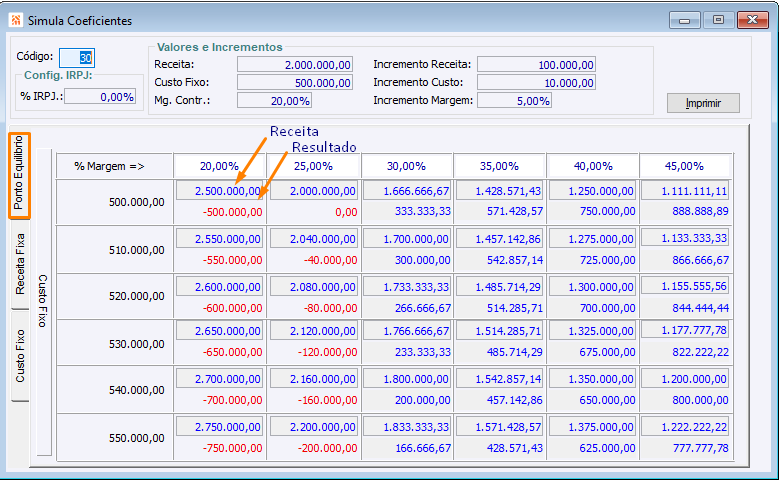
Task: Edit the Incremento Receita field
Action: click(536, 65)
